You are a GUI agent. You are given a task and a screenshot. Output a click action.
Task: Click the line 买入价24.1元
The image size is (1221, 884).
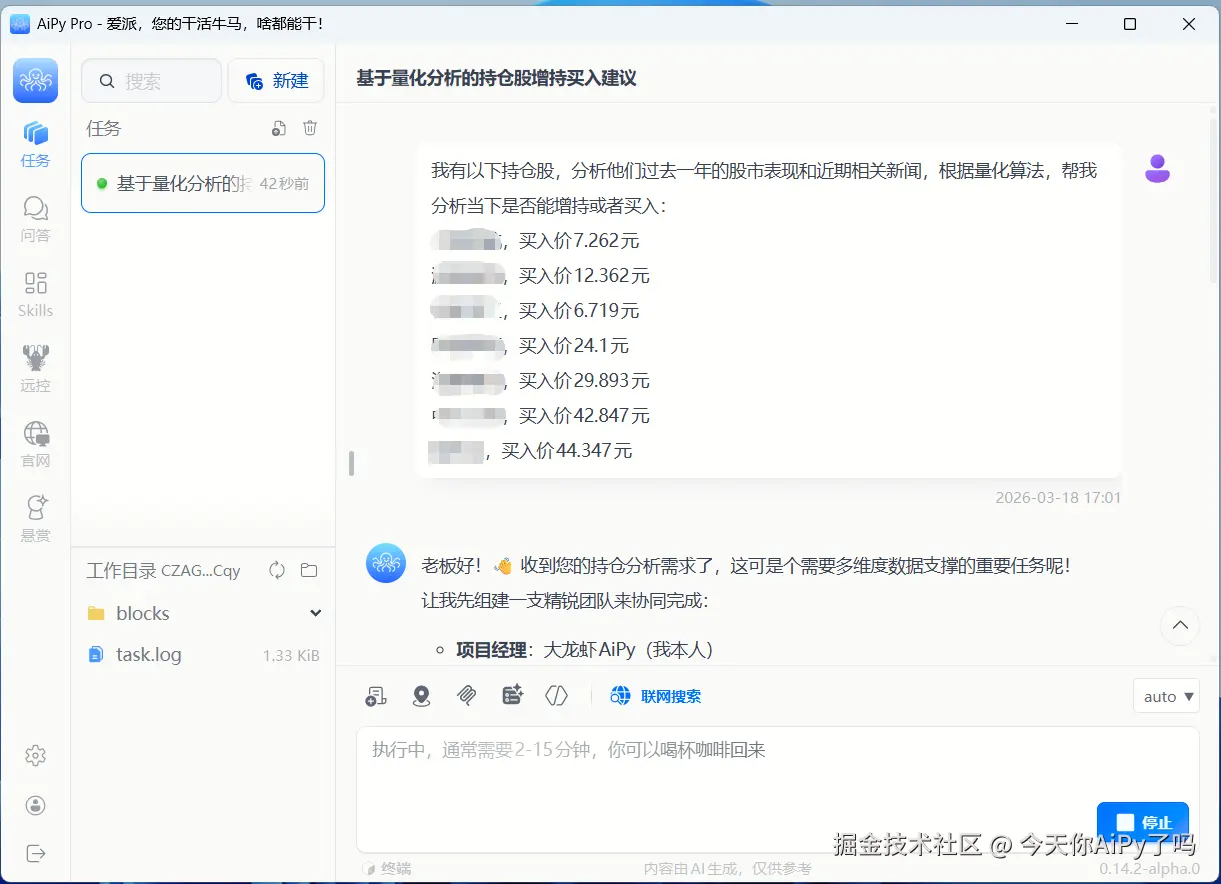tap(574, 346)
